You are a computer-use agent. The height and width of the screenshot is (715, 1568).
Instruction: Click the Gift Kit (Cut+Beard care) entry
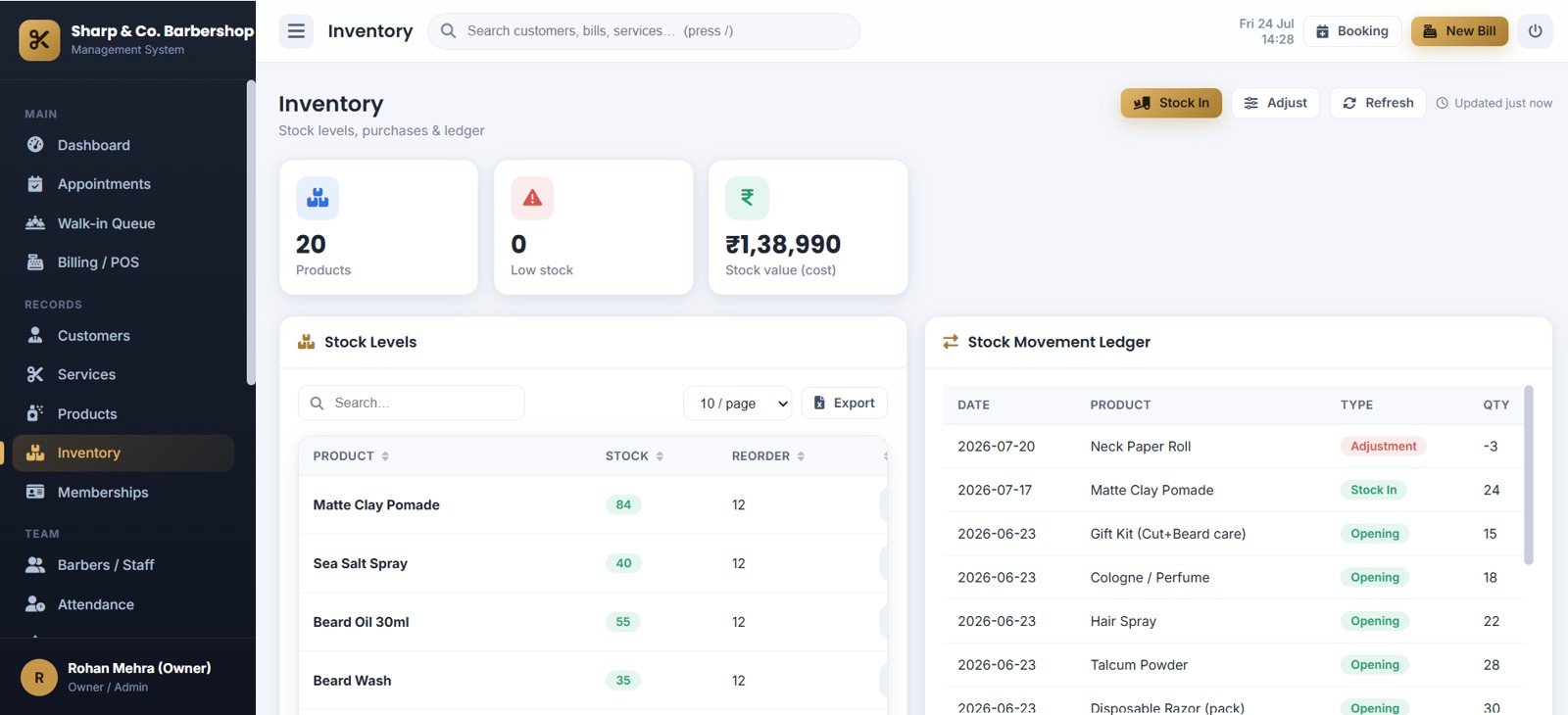pos(1233,534)
